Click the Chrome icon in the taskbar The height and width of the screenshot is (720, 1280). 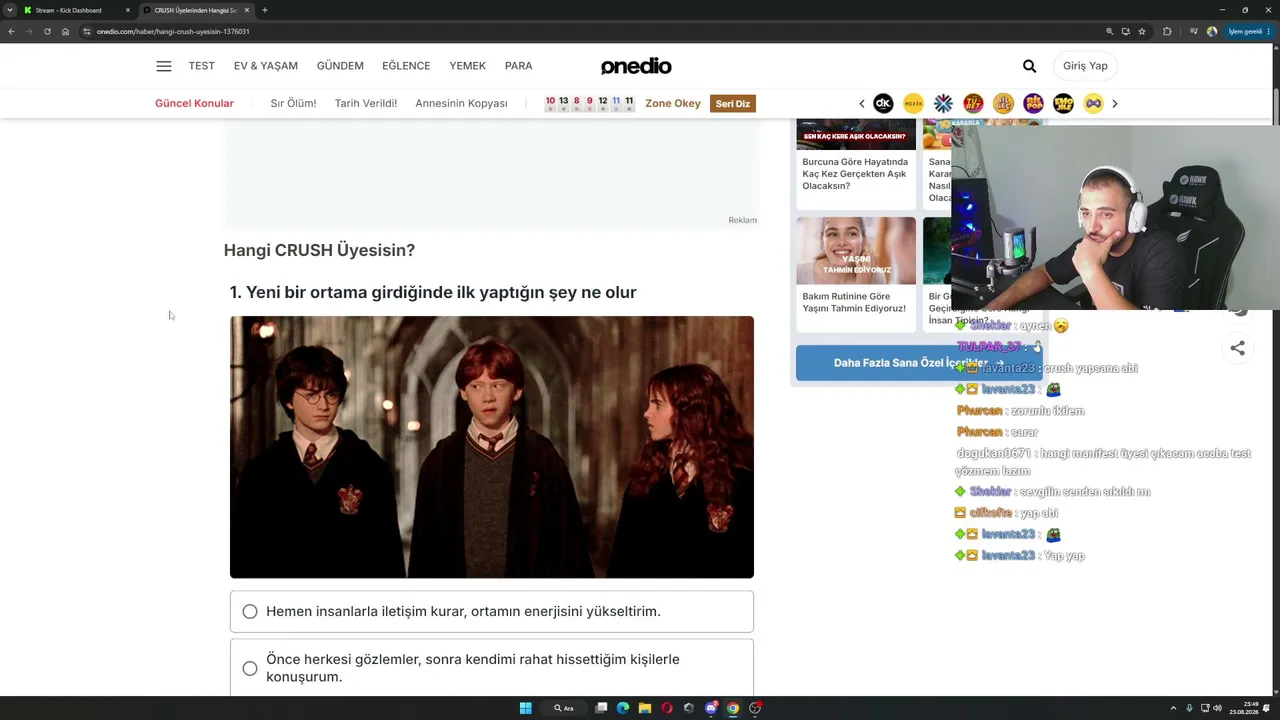coord(733,708)
